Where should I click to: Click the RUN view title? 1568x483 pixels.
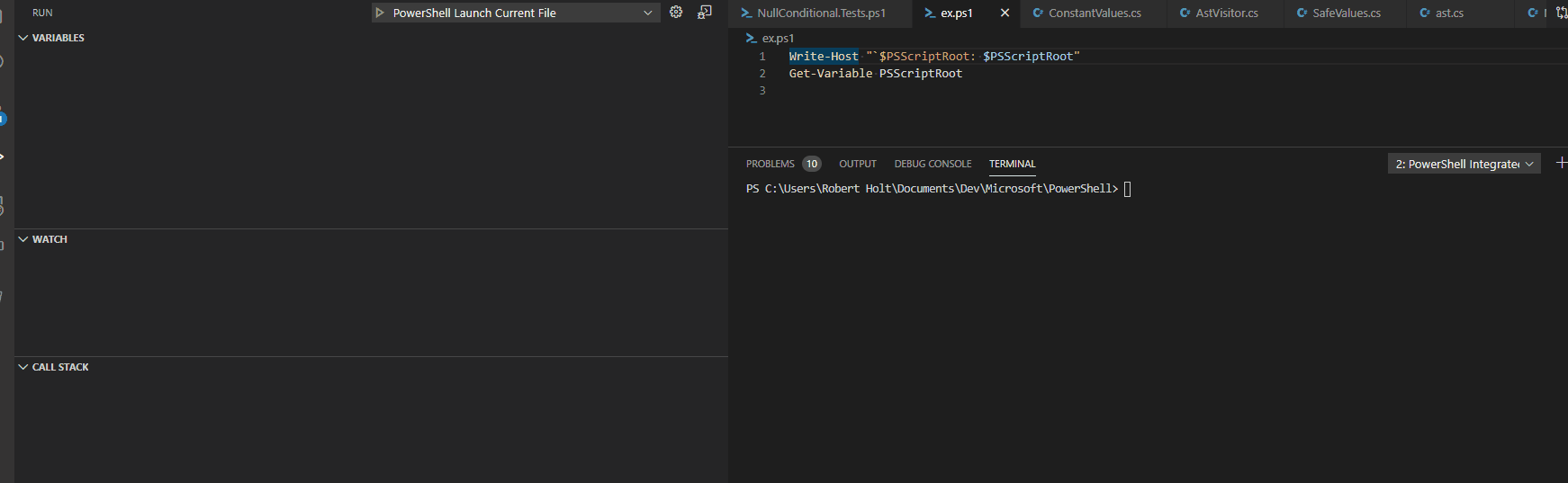pyautogui.click(x=42, y=13)
